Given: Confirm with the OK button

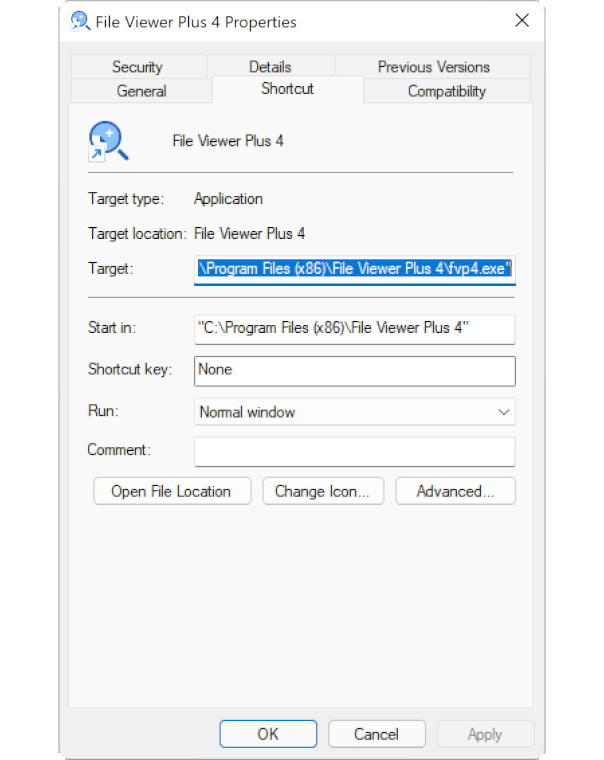Looking at the screenshot, I should 268,734.
